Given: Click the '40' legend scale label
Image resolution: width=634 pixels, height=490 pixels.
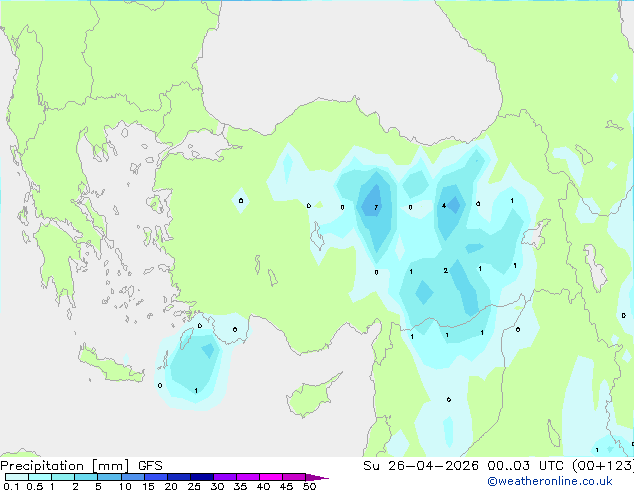Looking at the screenshot, I should tap(263, 486).
